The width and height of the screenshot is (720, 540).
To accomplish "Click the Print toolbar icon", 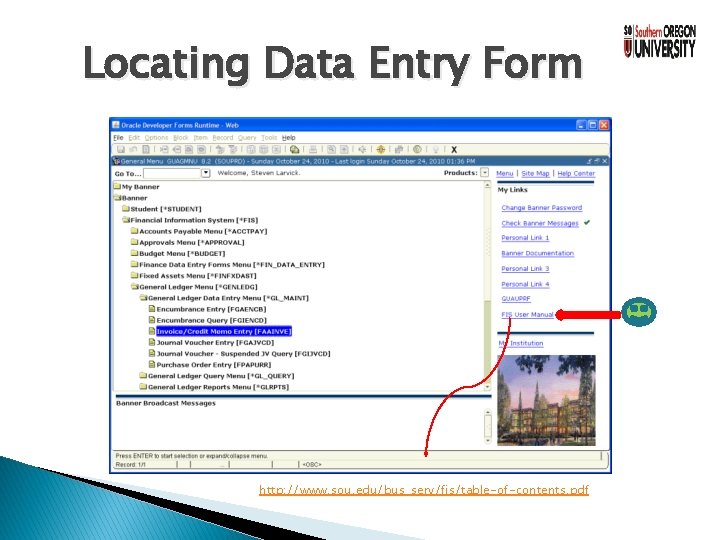I will click(x=313, y=149).
